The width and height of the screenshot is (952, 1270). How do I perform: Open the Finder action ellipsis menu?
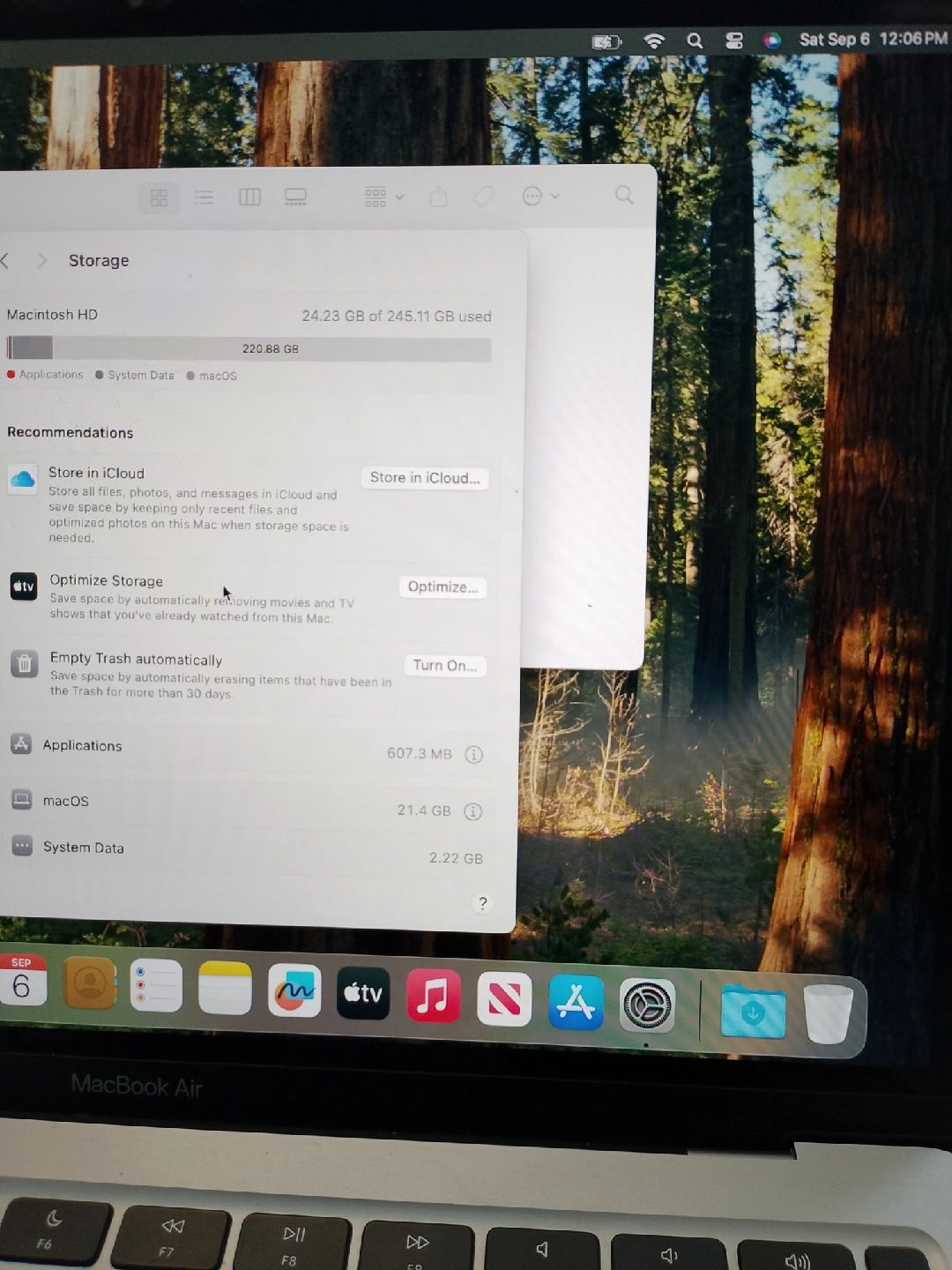tap(540, 196)
